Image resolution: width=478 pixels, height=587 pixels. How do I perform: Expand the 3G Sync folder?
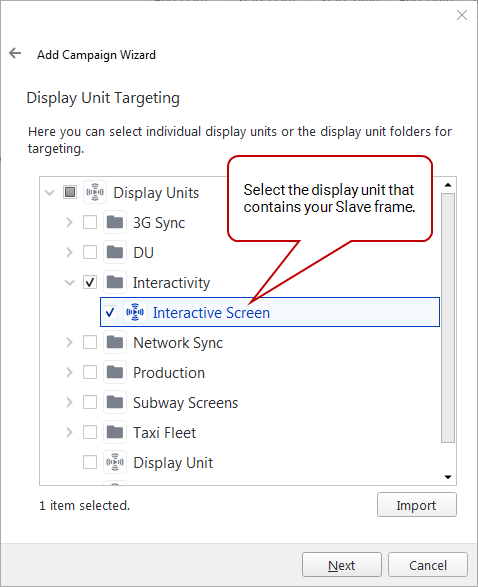tap(69, 222)
